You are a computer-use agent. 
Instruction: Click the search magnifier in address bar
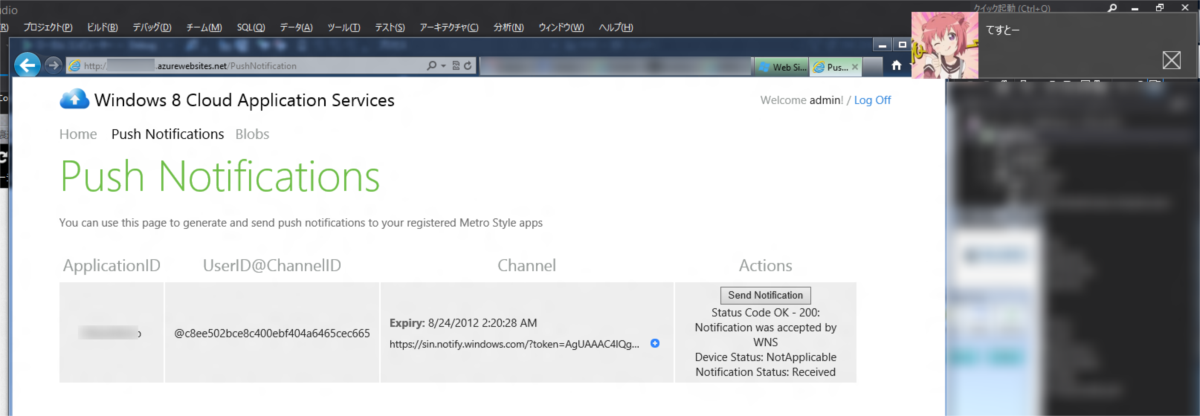432,66
